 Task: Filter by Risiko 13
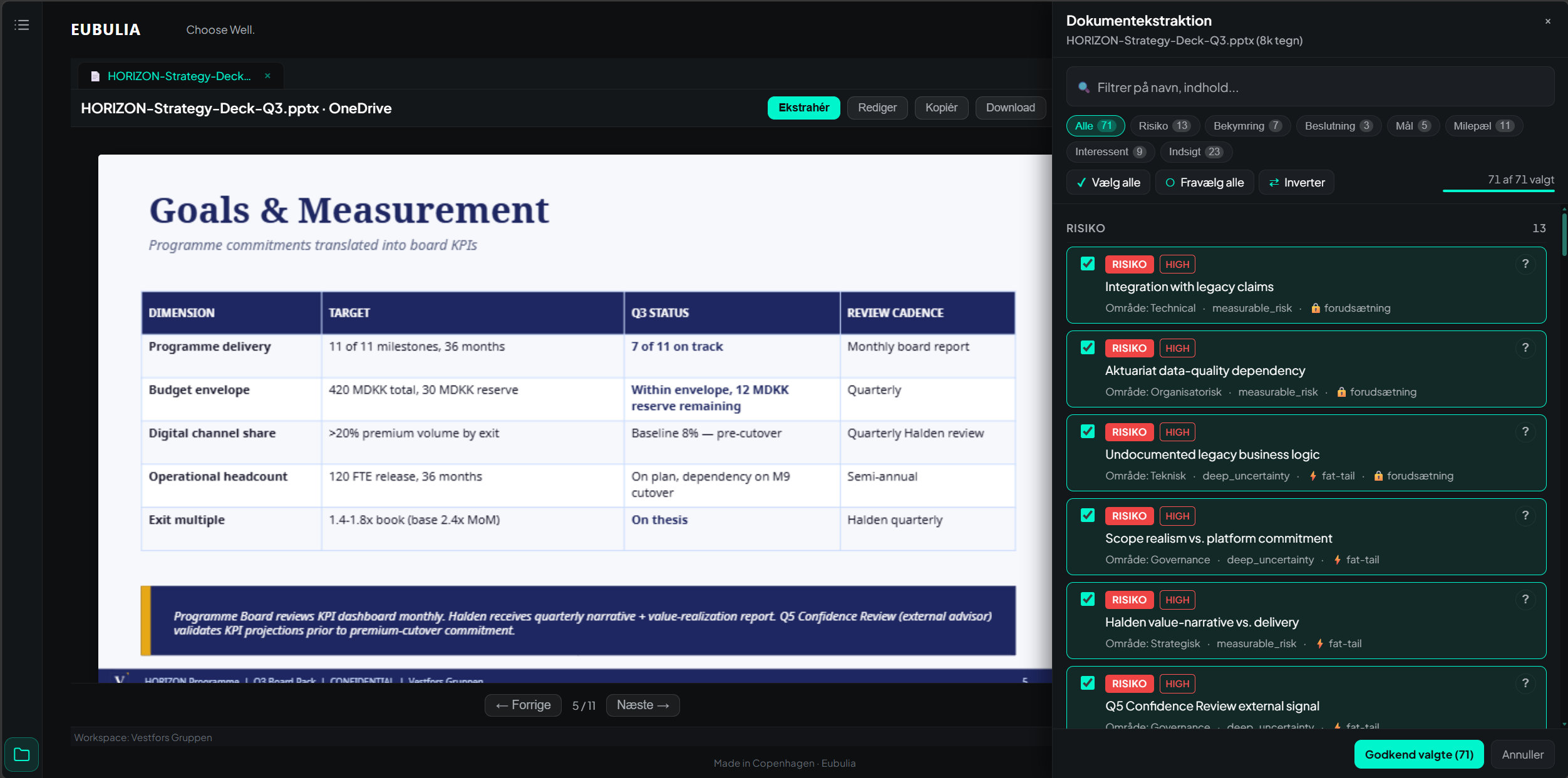[1164, 126]
